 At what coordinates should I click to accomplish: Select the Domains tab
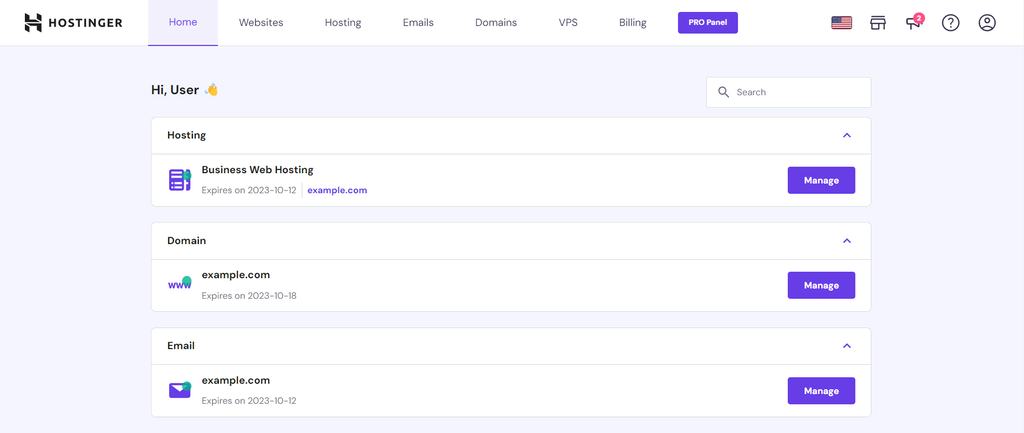(496, 23)
